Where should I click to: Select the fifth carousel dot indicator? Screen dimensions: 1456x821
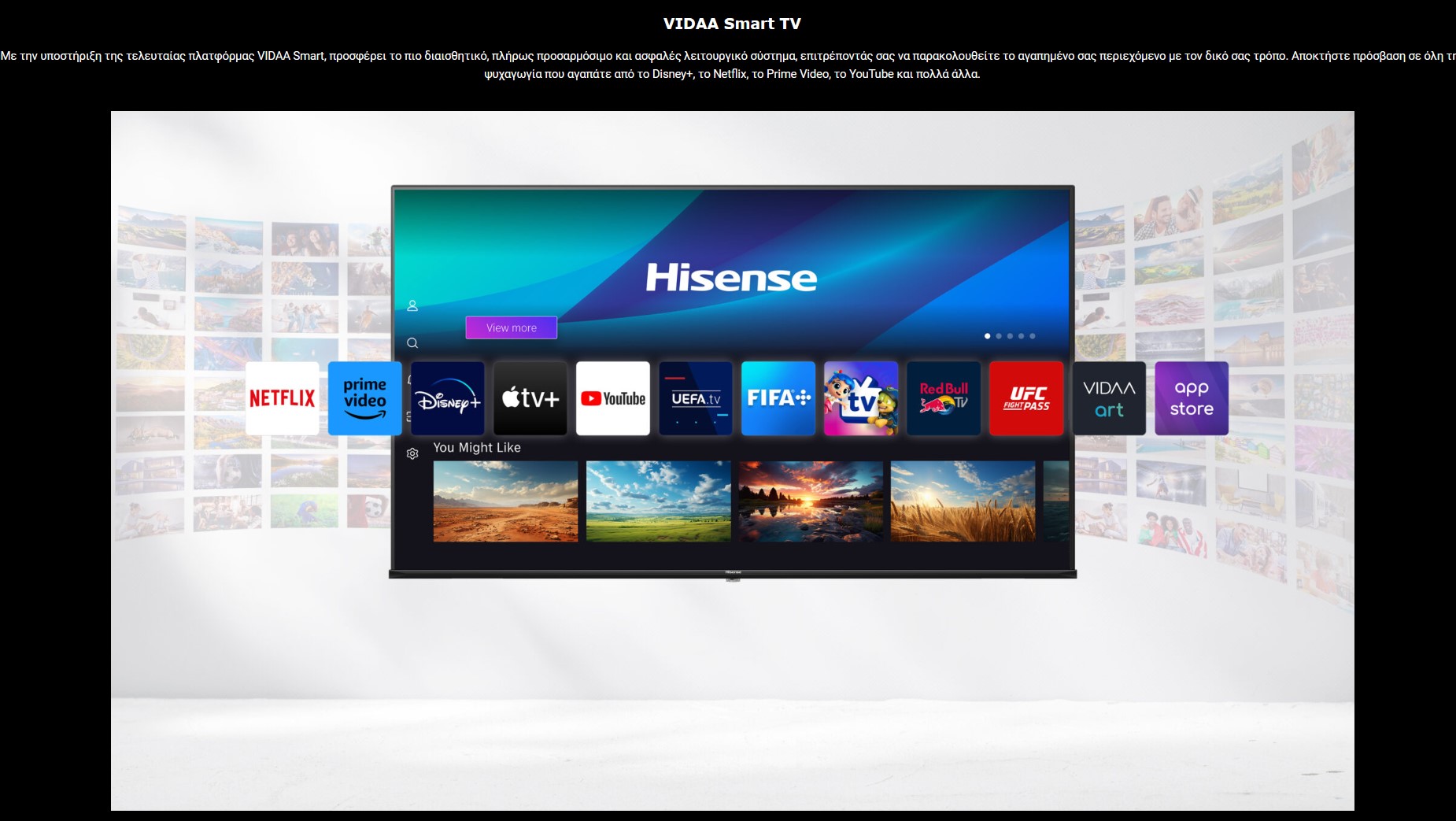(1033, 336)
